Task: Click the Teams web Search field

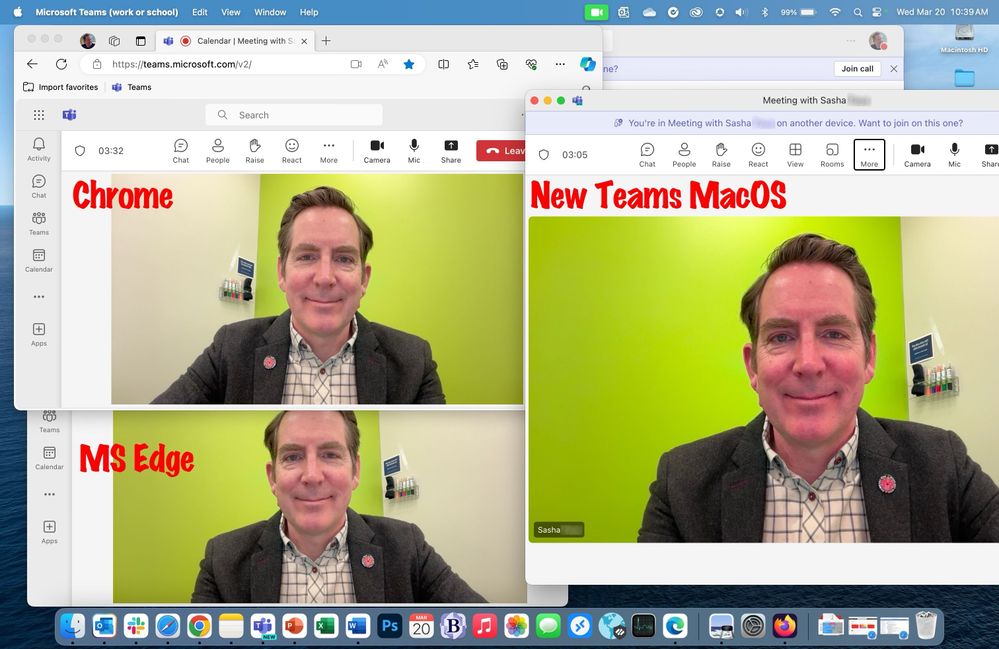Action: tap(294, 115)
